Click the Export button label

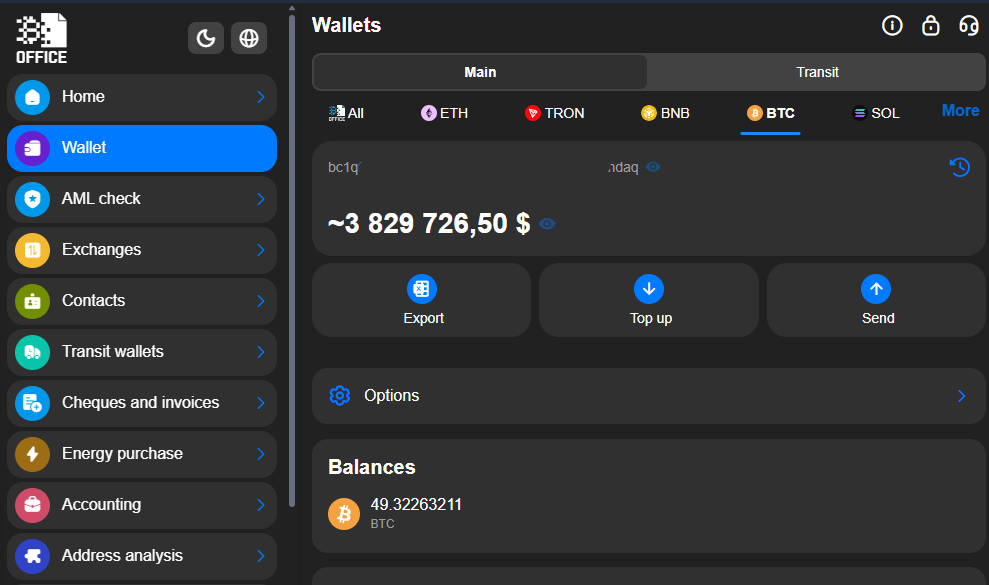(423, 318)
